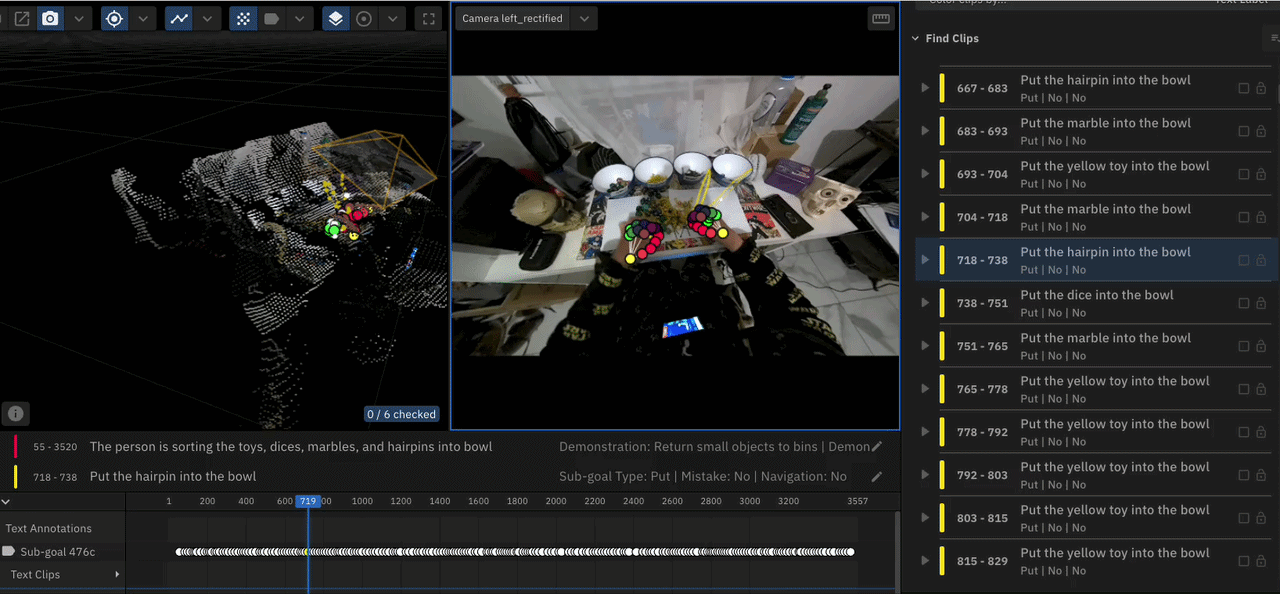Click the filter lines icon beside Find Clips
Image resolution: width=1280 pixels, height=594 pixels.
pyautogui.click(x=1274, y=38)
